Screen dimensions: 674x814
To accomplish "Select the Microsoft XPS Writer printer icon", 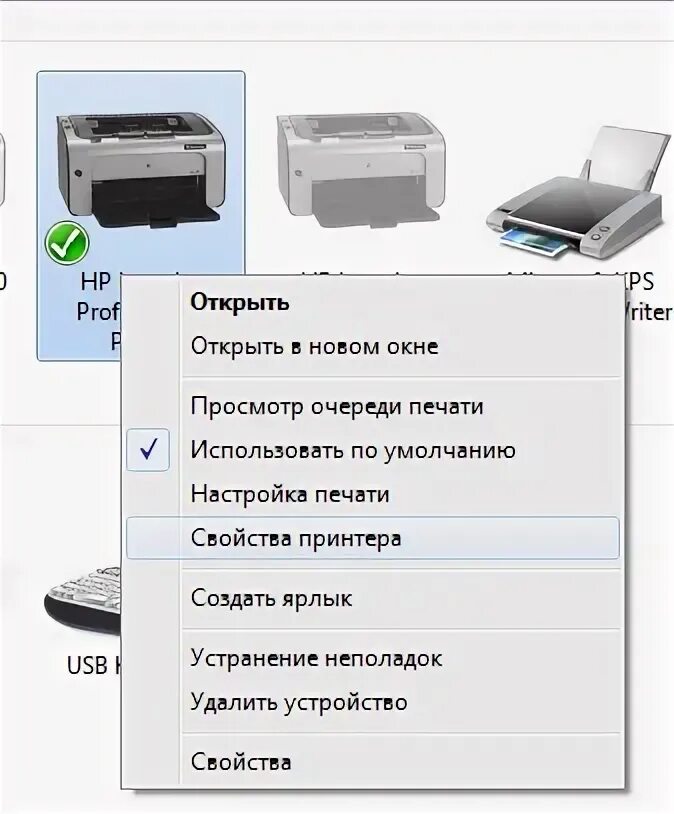I will coord(577,191).
